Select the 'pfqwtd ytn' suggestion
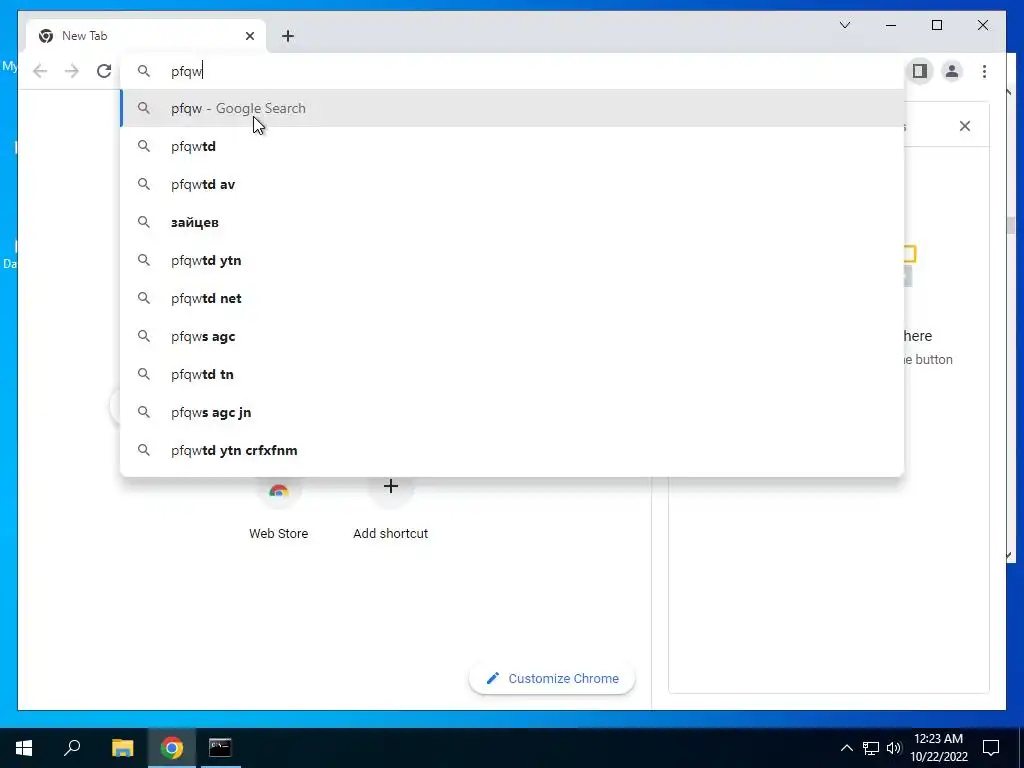 [x=512, y=260]
